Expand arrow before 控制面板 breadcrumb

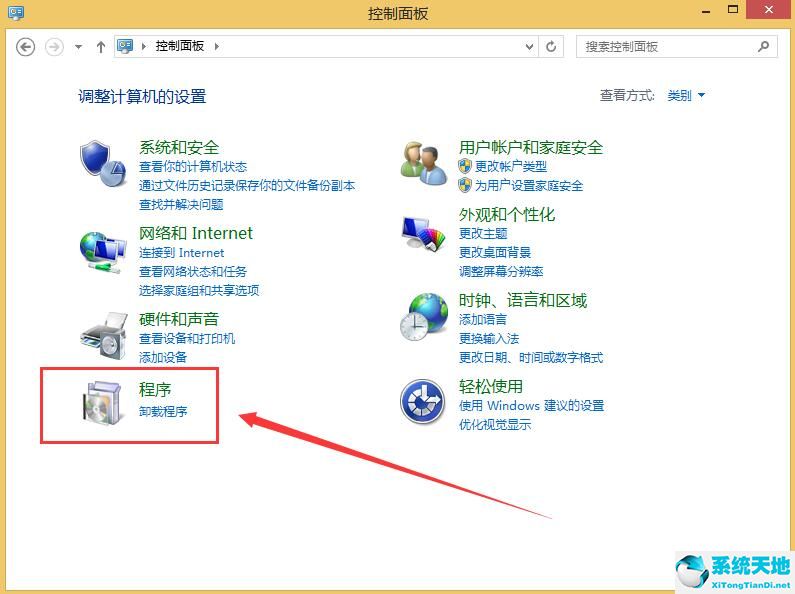[x=144, y=47]
